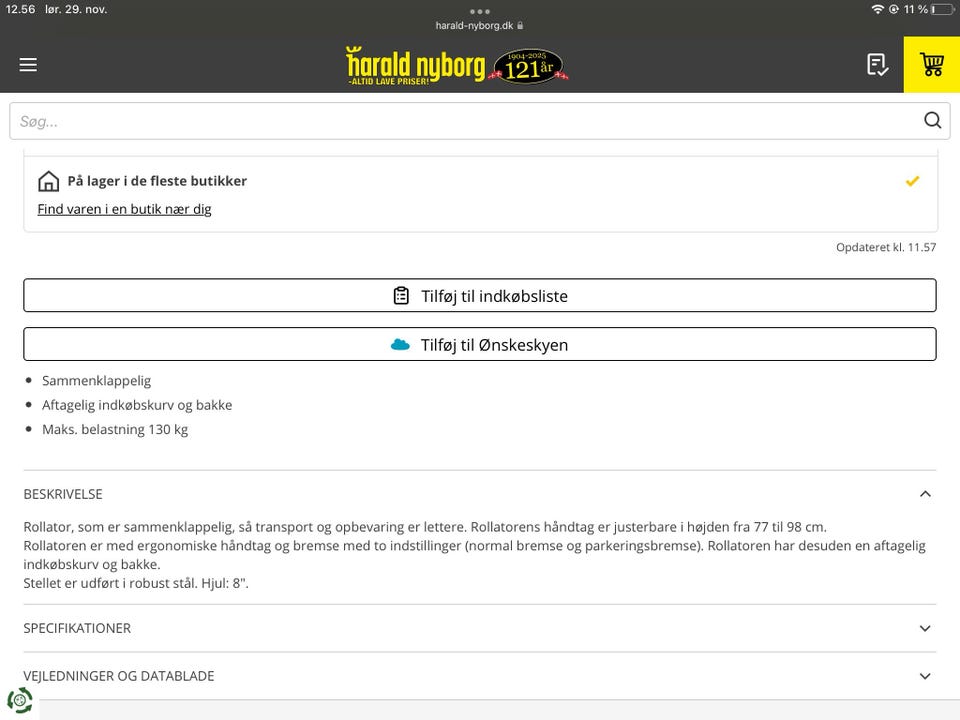
Task: Click the search magnifier icon
Action: click(932, 121)
